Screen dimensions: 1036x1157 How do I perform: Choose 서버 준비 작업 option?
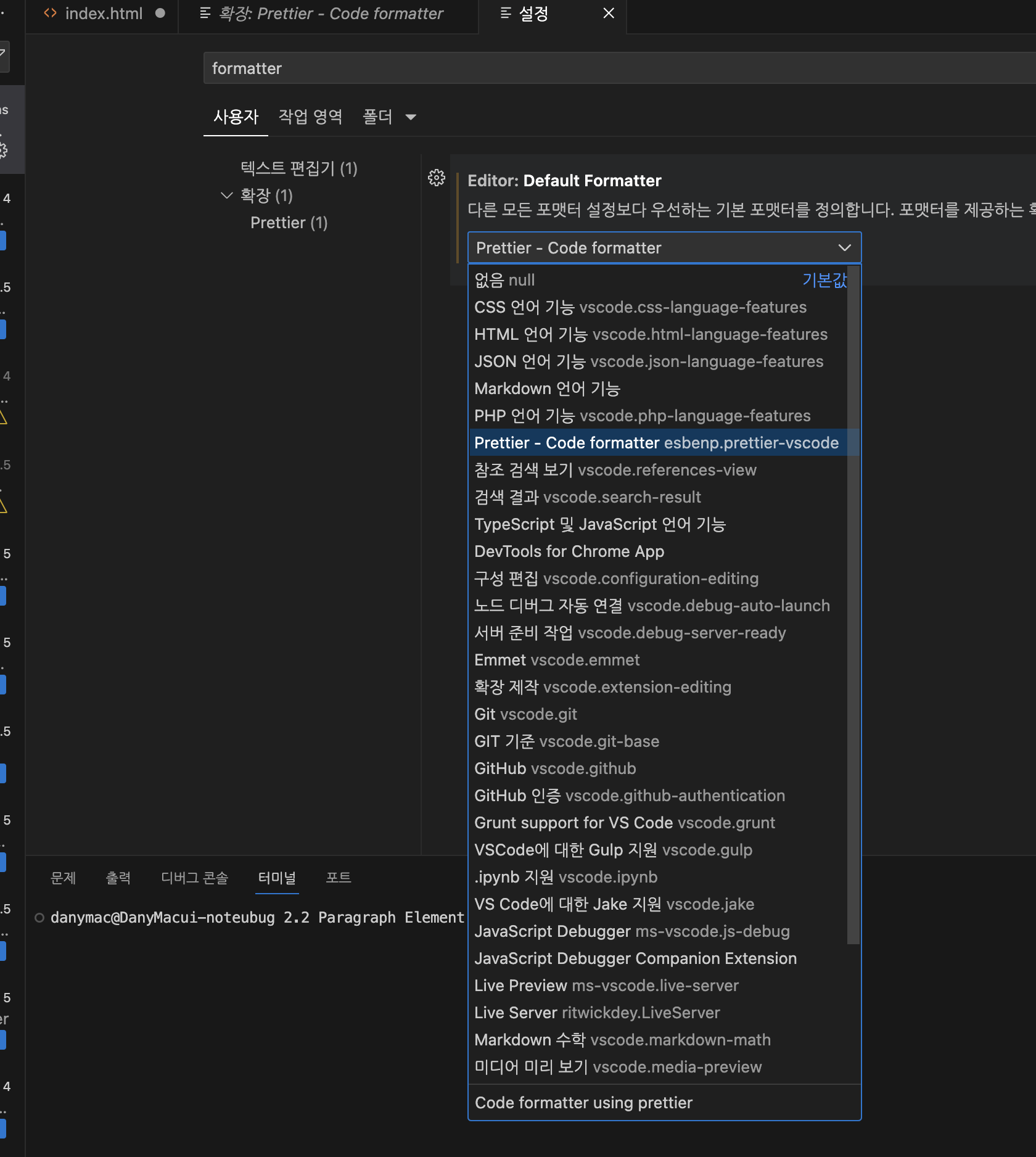point(658,633)
